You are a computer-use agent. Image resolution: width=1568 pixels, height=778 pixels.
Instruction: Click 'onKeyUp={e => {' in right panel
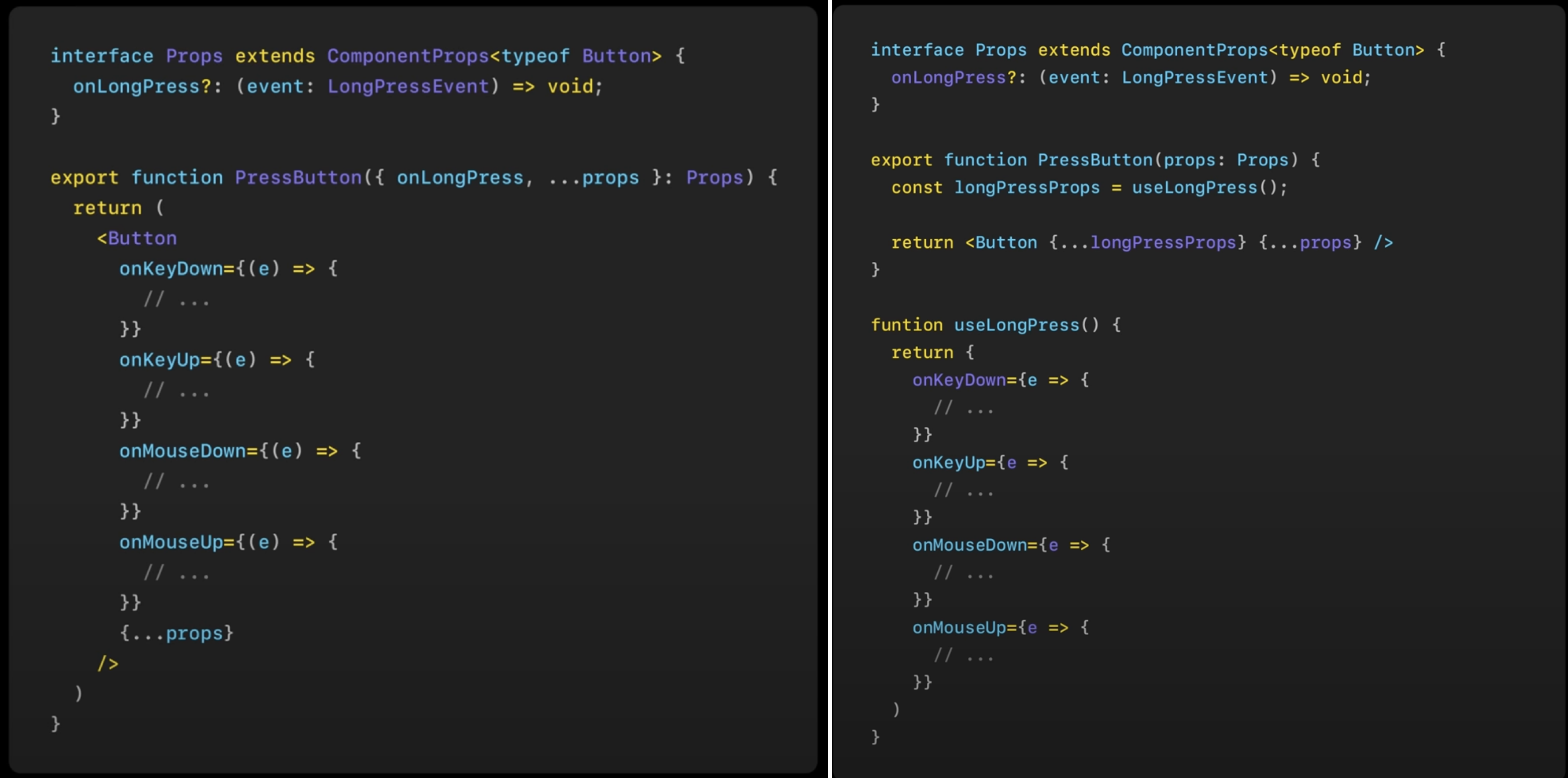click(990, 462)
